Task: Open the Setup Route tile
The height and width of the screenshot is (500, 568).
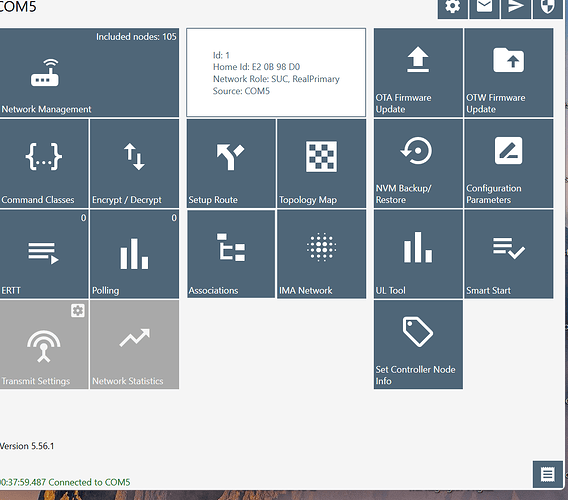Action: (231, 163)
